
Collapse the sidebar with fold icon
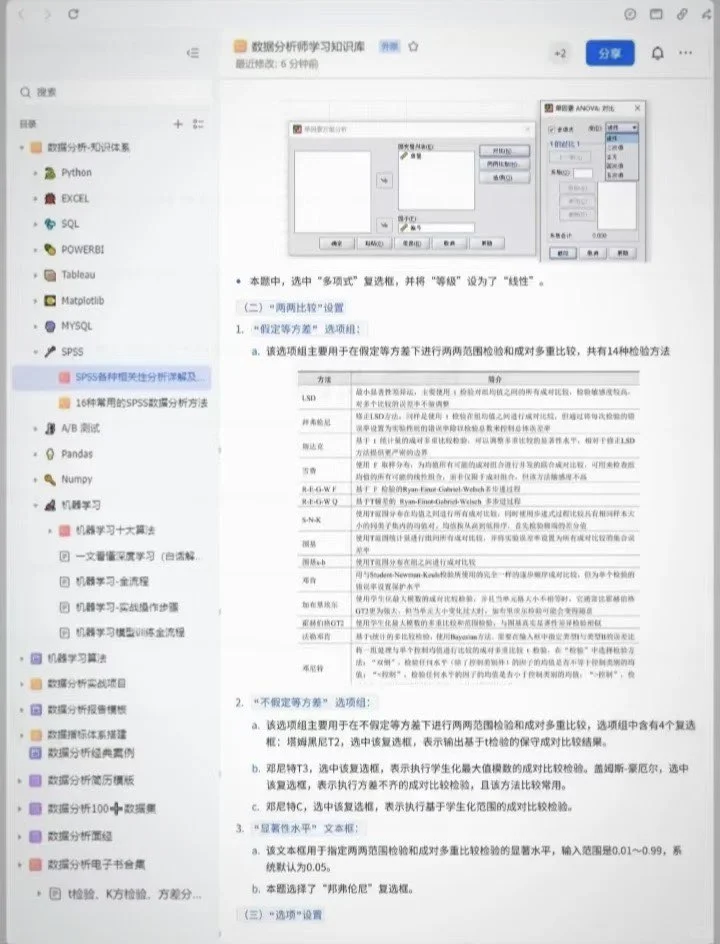click(x=193, y=53)
